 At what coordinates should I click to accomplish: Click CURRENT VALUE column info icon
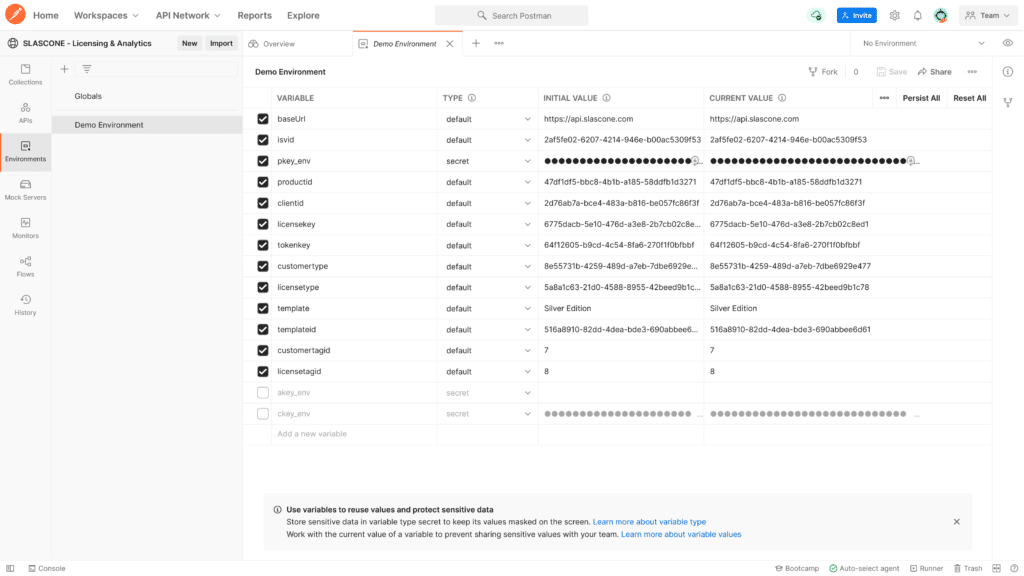point(782,98)
